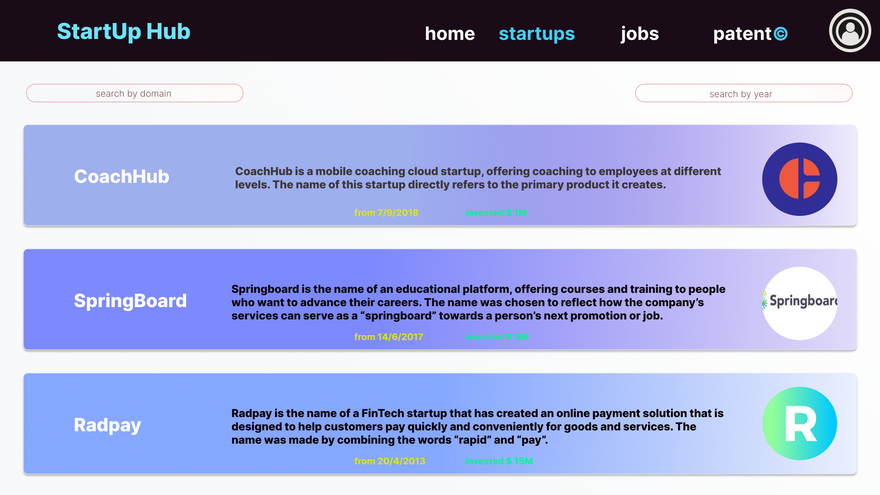Open the user profile icon
The width and height of the screenshot is (880, 495).
pyautogui.click(x=850, y=31)
